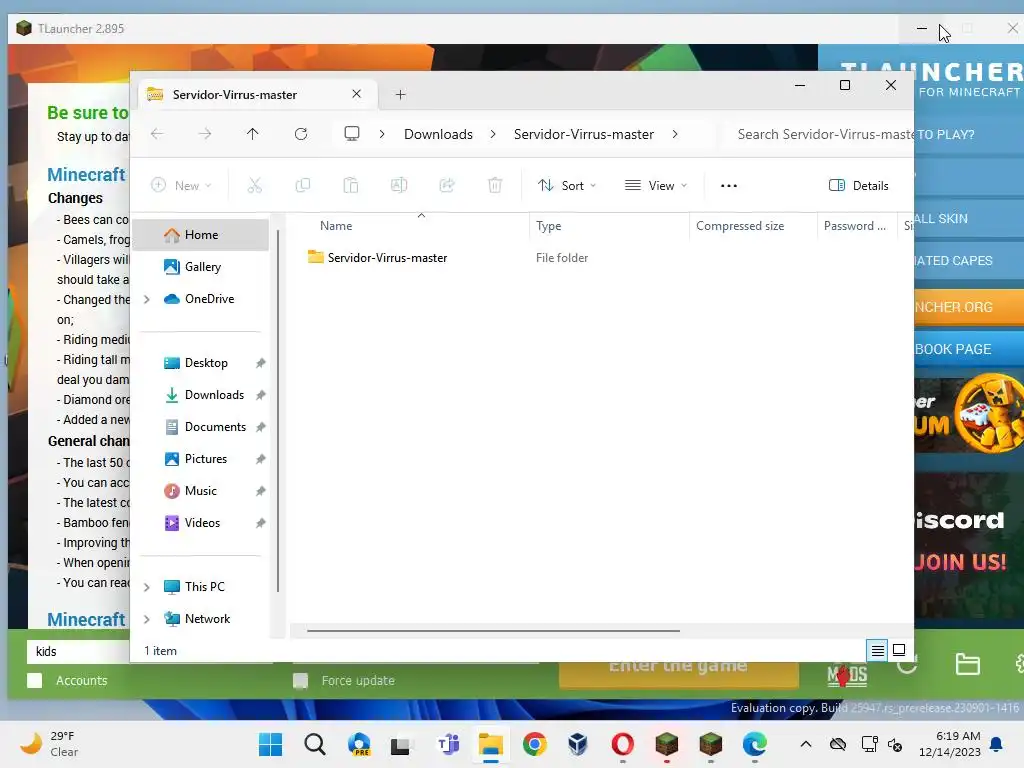Open TLauncher's folder icon in the bottom bar
1024x768 pixels.
[x=967, y=665]
